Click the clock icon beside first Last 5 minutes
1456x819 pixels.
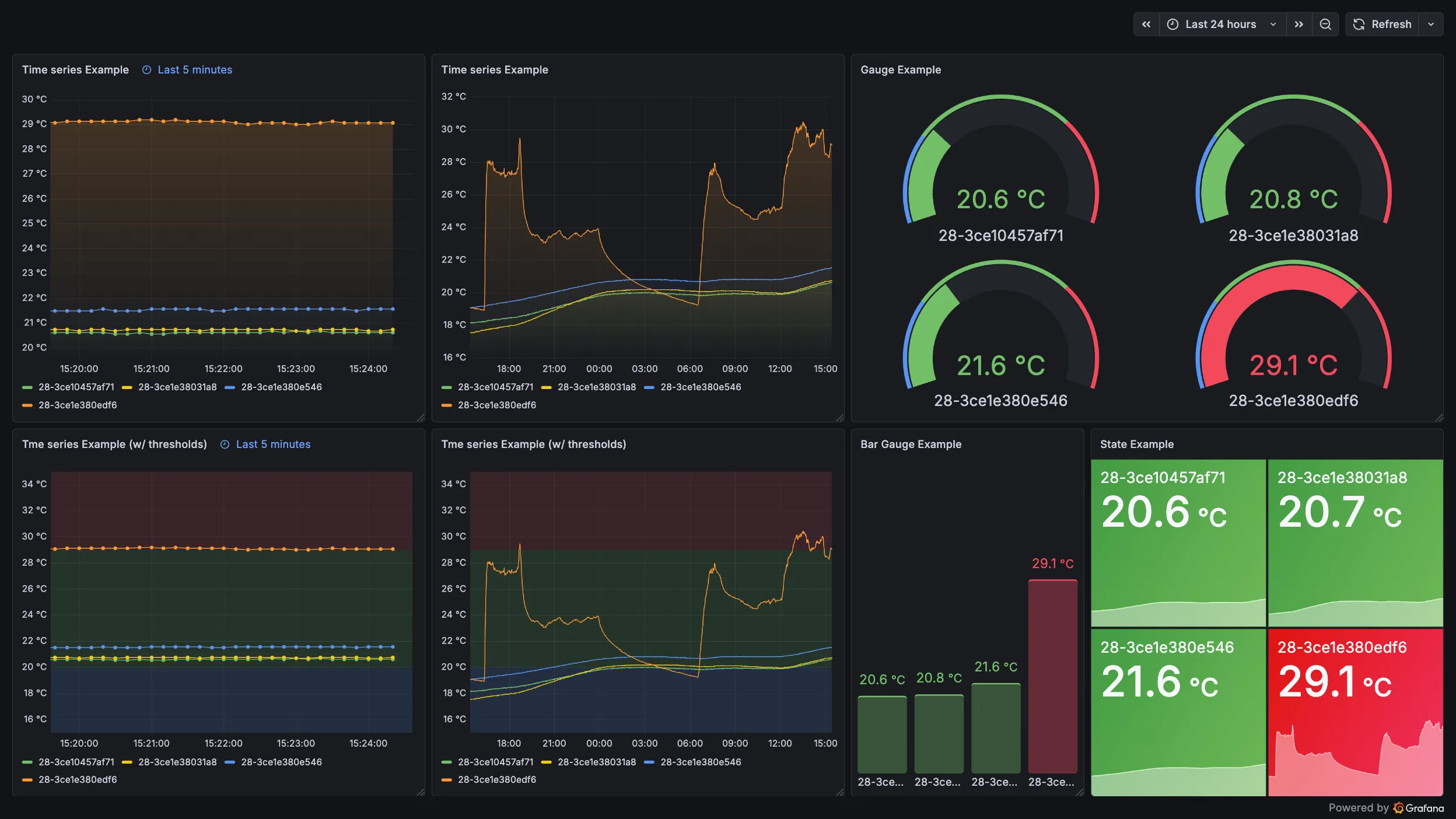point(147,70)
